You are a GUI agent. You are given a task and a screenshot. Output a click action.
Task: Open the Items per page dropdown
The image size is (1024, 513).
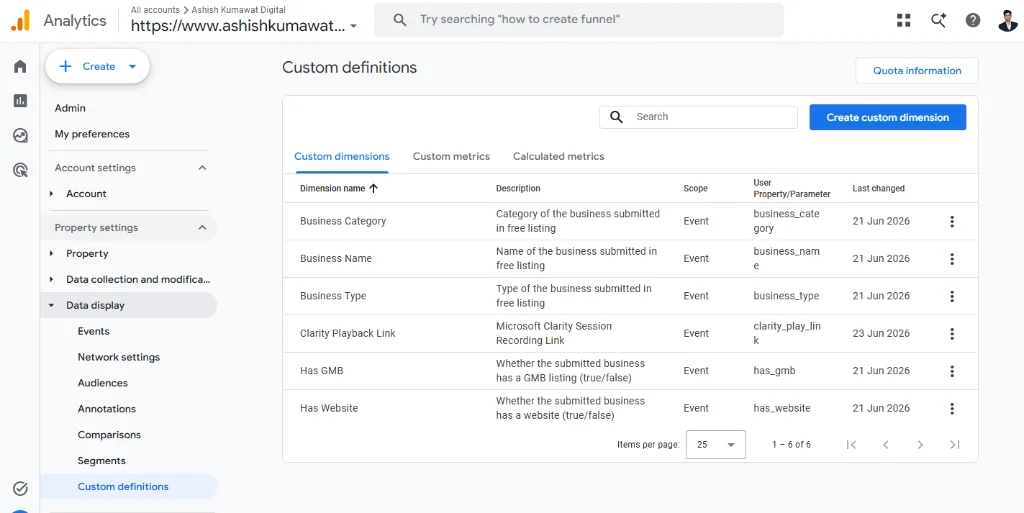click(716, 444)
